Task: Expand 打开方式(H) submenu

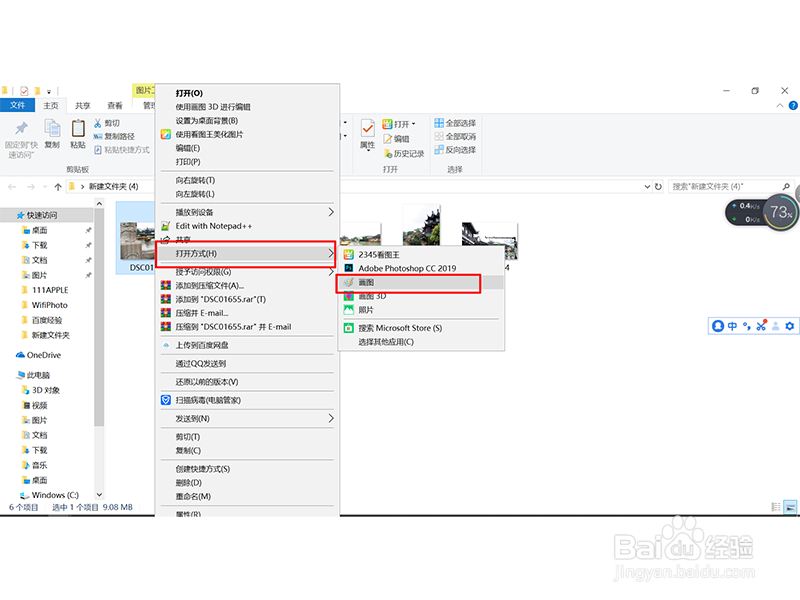Action: pos(245,254)
